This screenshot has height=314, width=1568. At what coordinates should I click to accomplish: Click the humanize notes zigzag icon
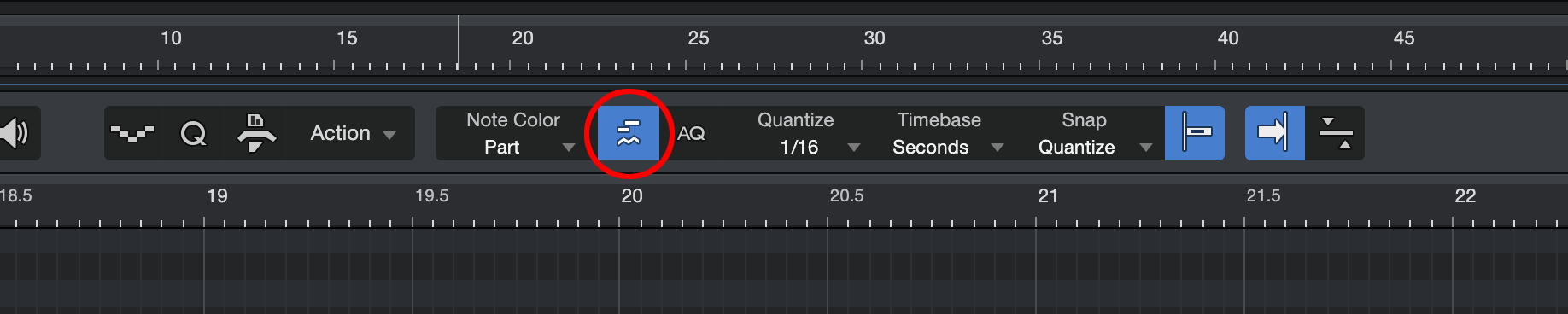132,133
